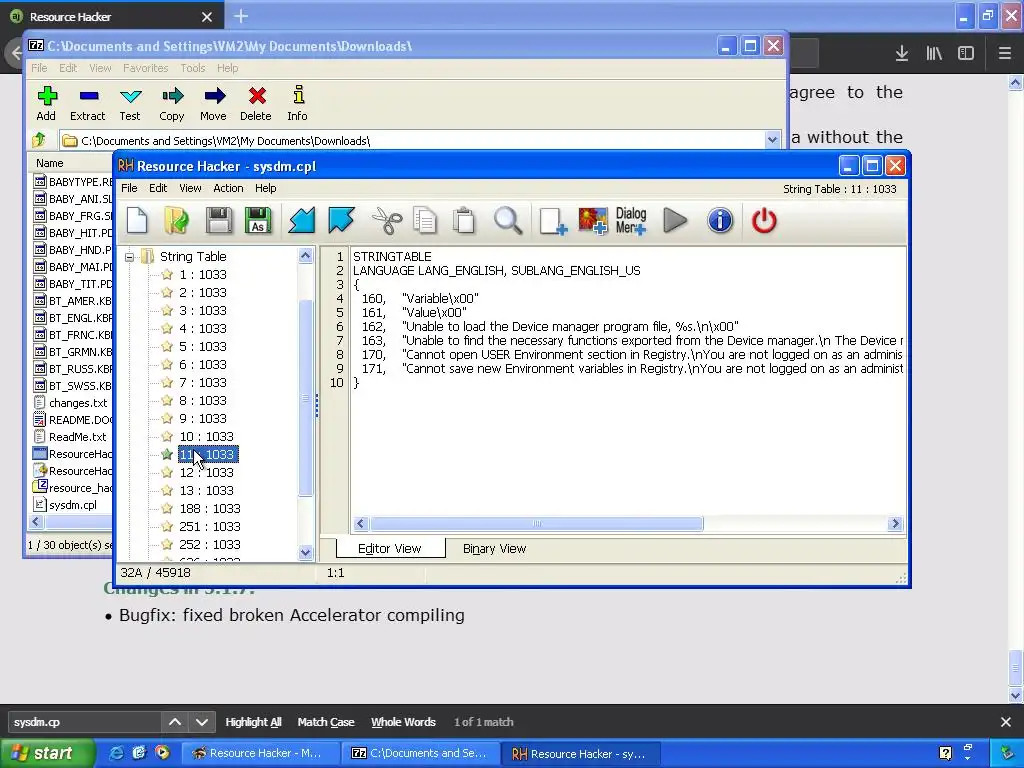This screenshot has width=1024, height=768.
Task: Open the browser library icon
Action: point(934,54)
